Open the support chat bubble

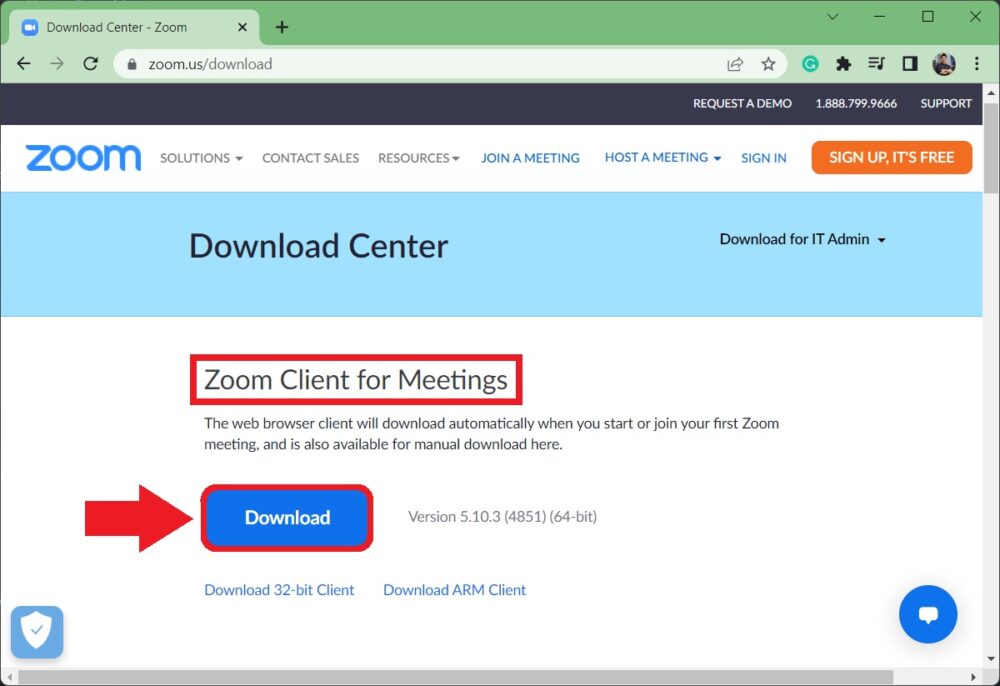(928, 614)
